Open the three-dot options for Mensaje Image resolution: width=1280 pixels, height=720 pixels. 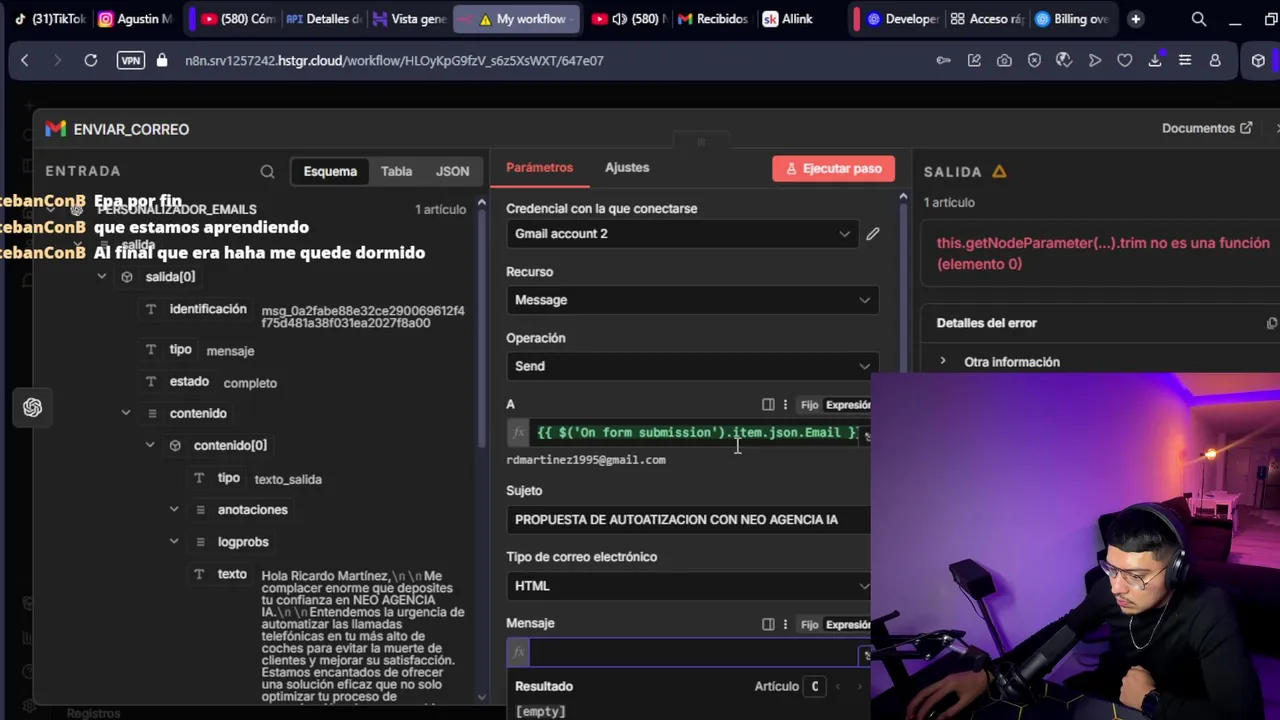[785, 624]
